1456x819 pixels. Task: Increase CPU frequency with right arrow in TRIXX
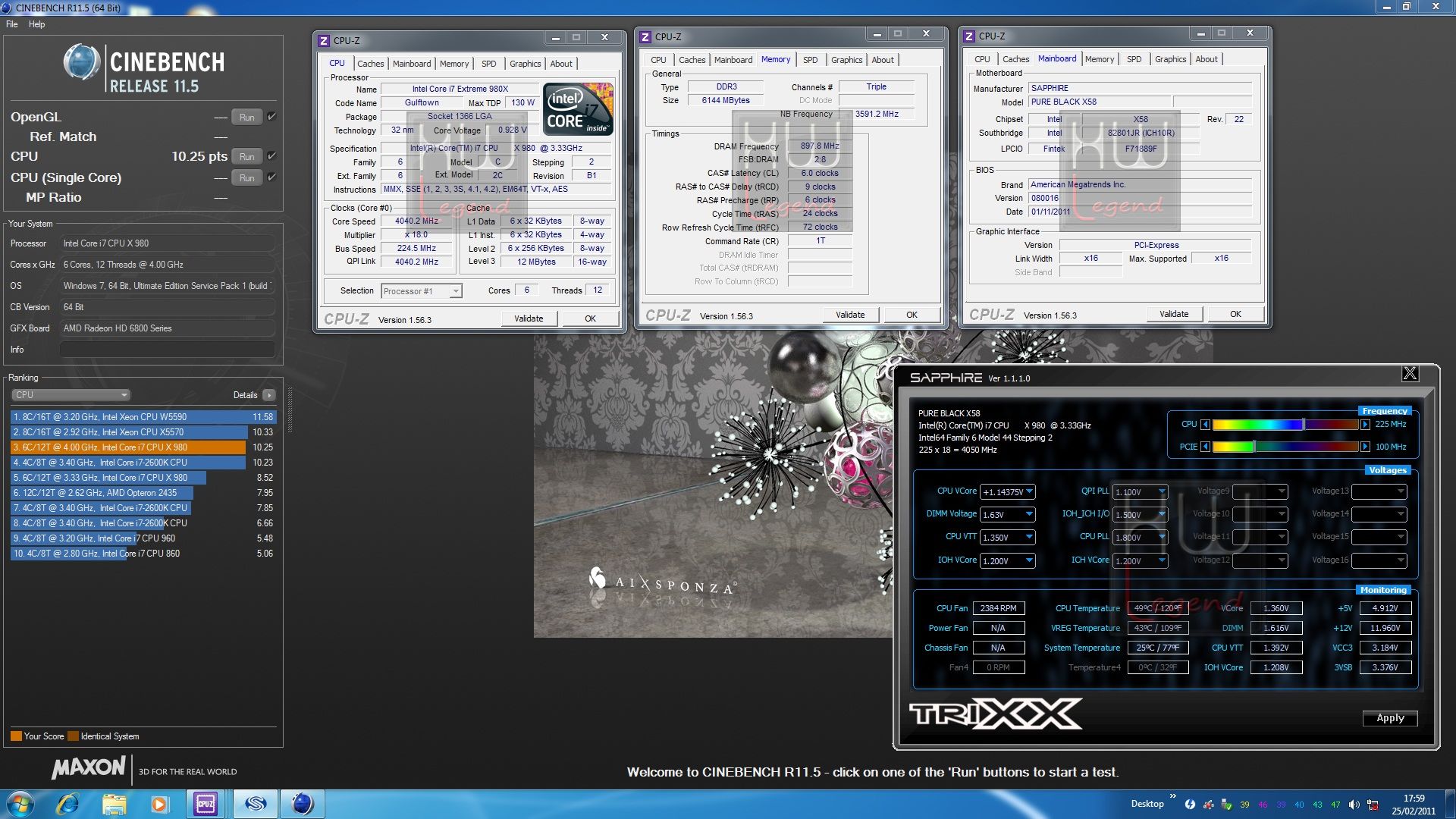pos(1365,425)
